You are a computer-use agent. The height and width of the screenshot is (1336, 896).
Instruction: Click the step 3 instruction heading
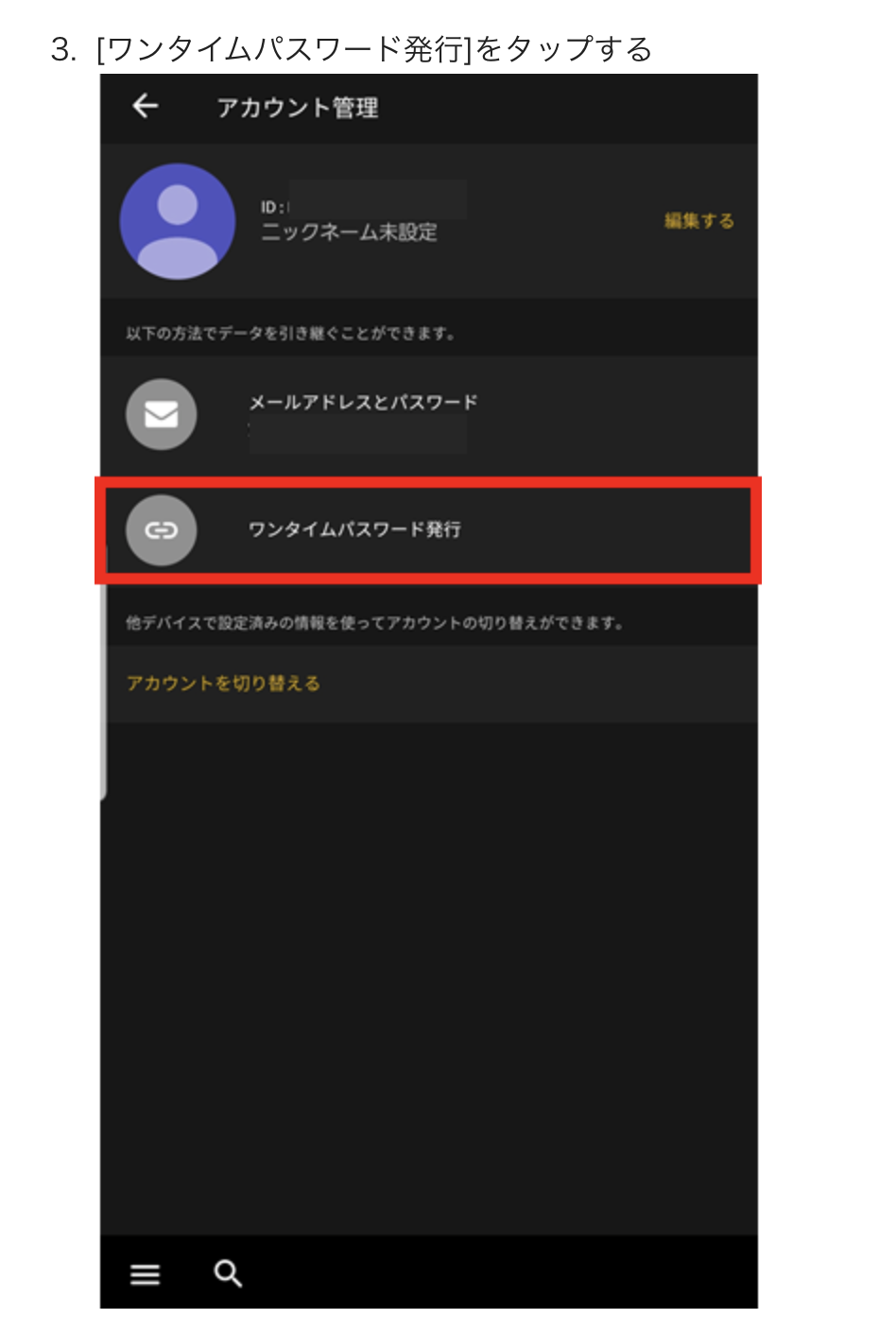[352, 49]
